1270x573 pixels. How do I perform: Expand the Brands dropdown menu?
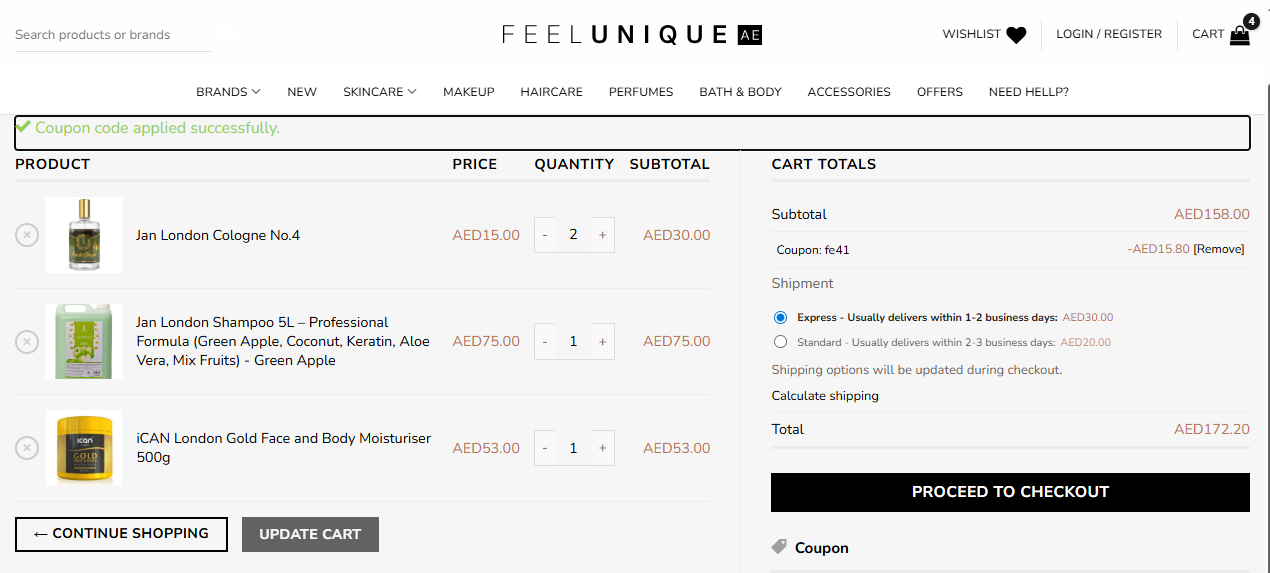[228, 92]
